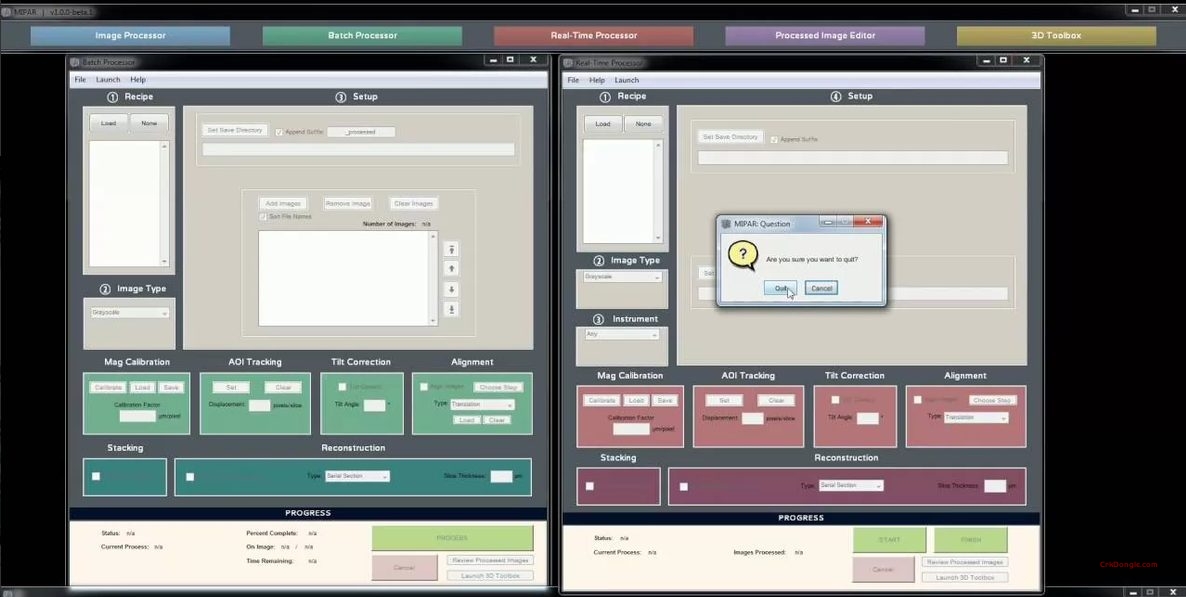Click the suffix '_processed' text field

click(x=362, y=132)
